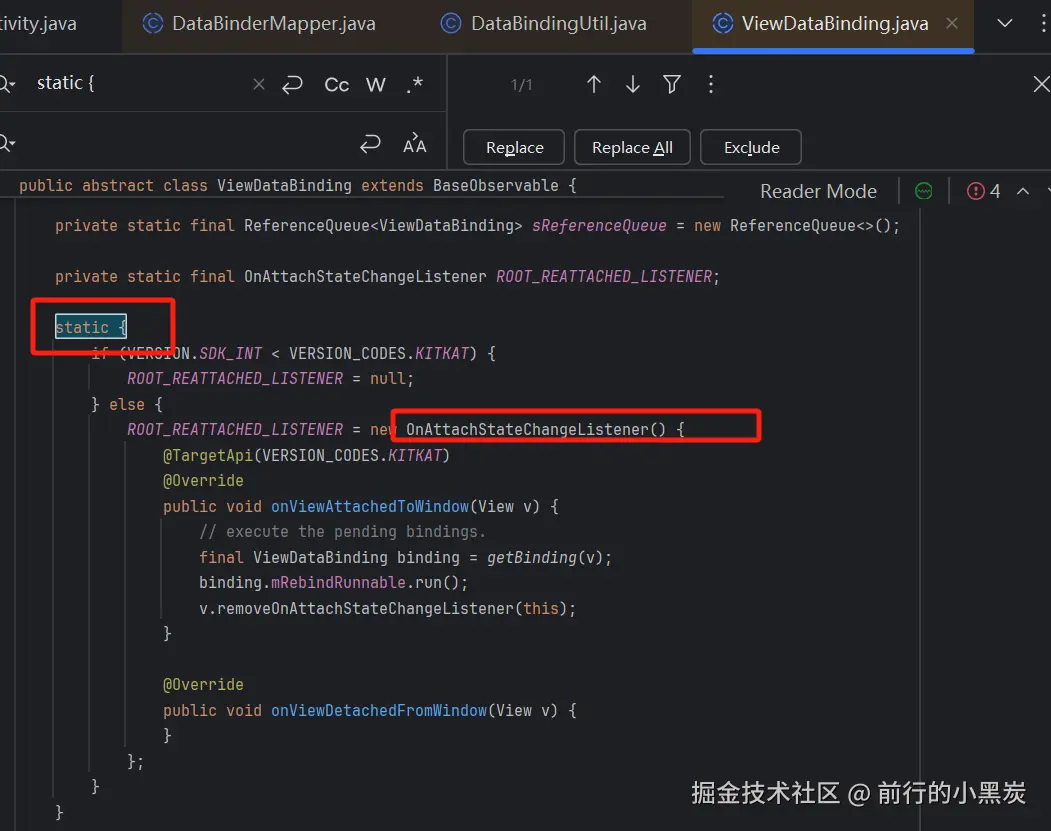Switch to DataBinderMapper.java tab
1051x831 pixels.
(259, 24)
